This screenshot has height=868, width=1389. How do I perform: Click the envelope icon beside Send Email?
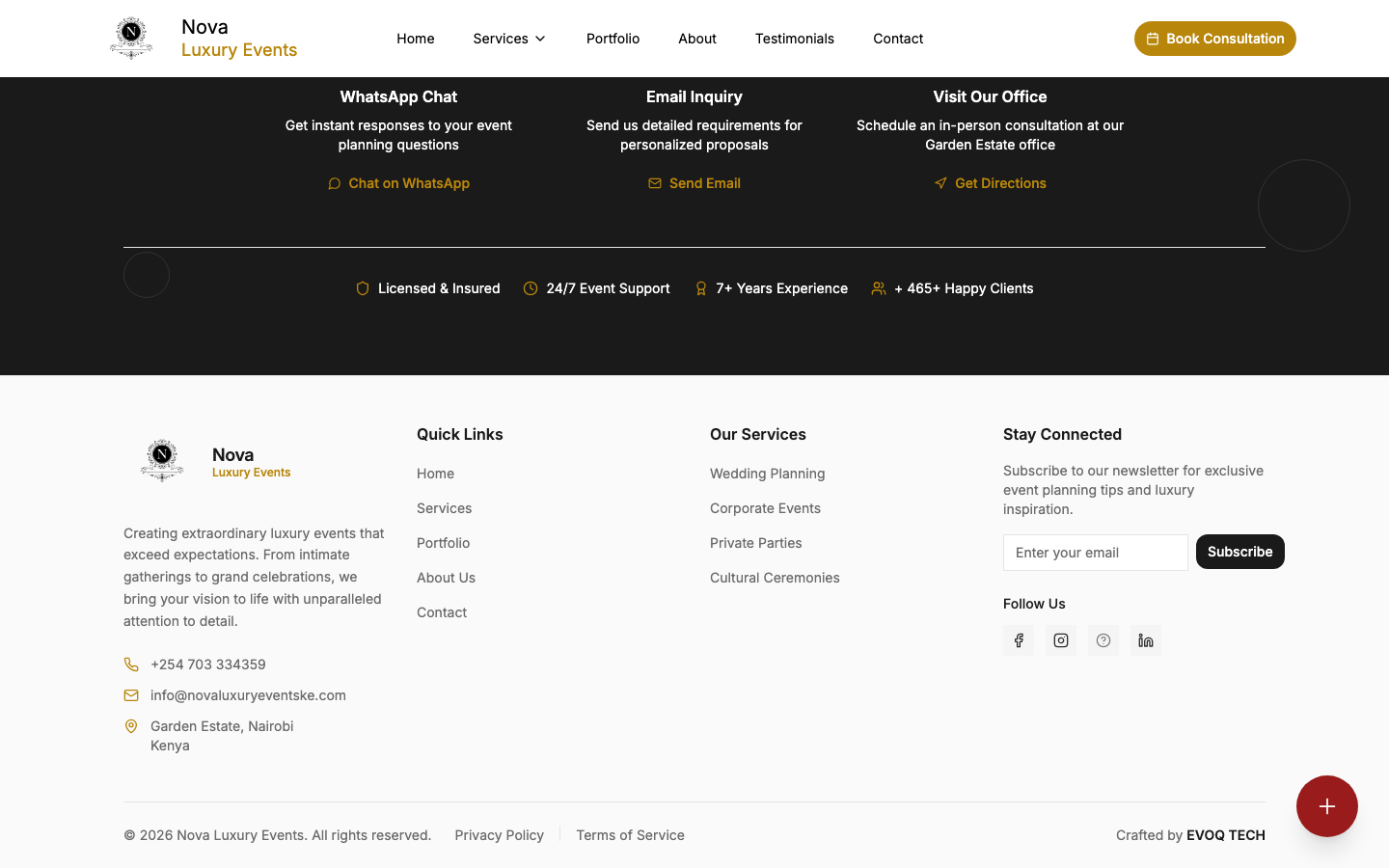click(x=655, y=183)
